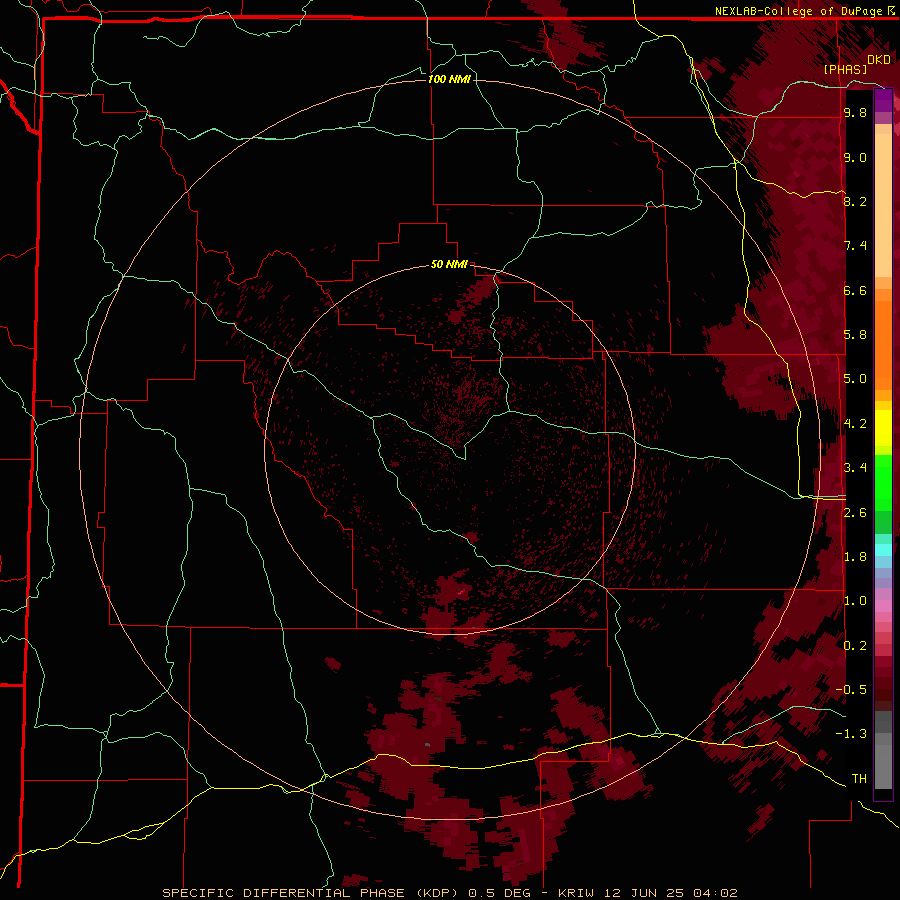Click the 3.4 scale value
Image resolution: width=900 pixels, height=900 pixels.
click(855, 467)
